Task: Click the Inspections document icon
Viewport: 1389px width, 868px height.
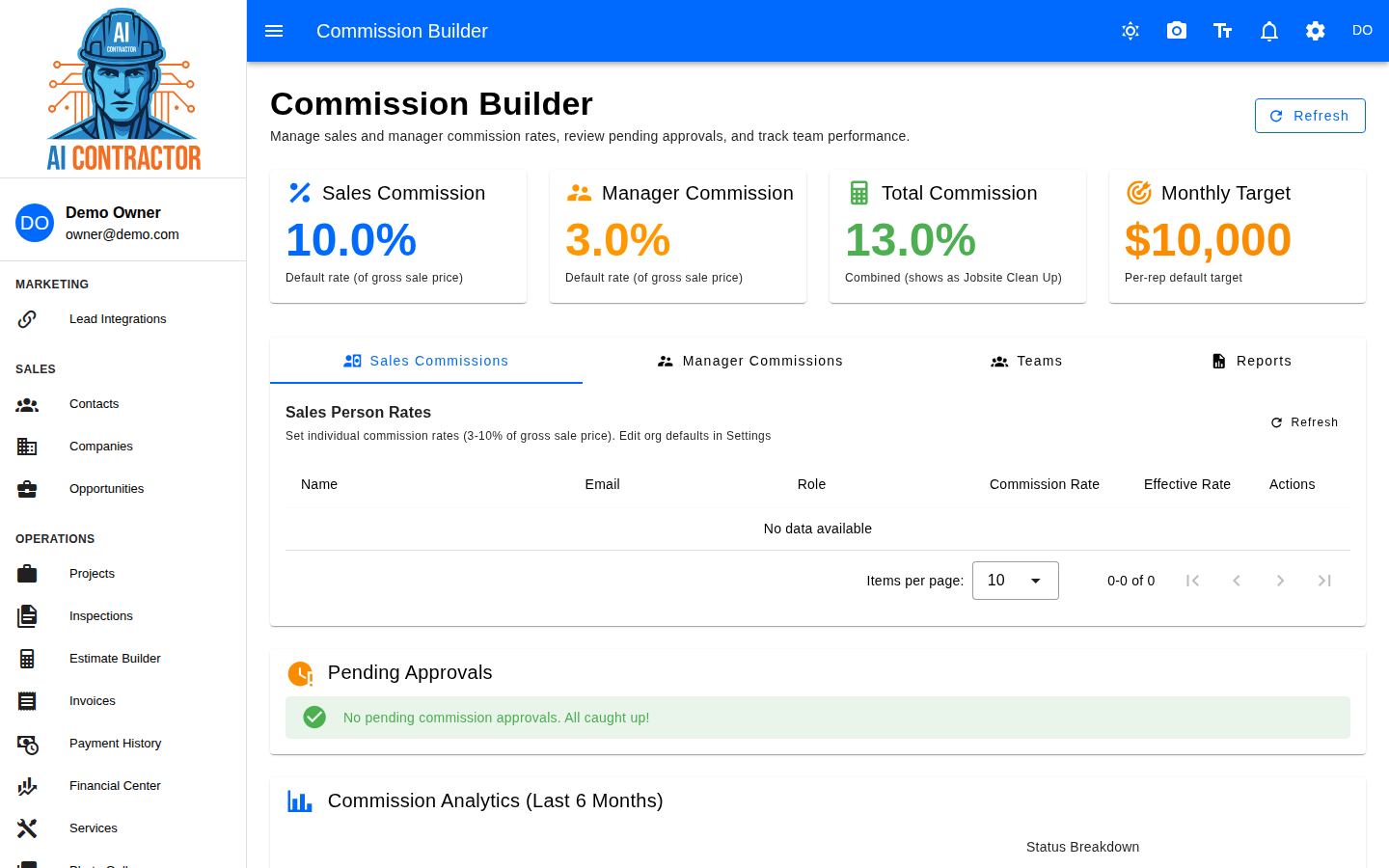Action: (27, 616)
